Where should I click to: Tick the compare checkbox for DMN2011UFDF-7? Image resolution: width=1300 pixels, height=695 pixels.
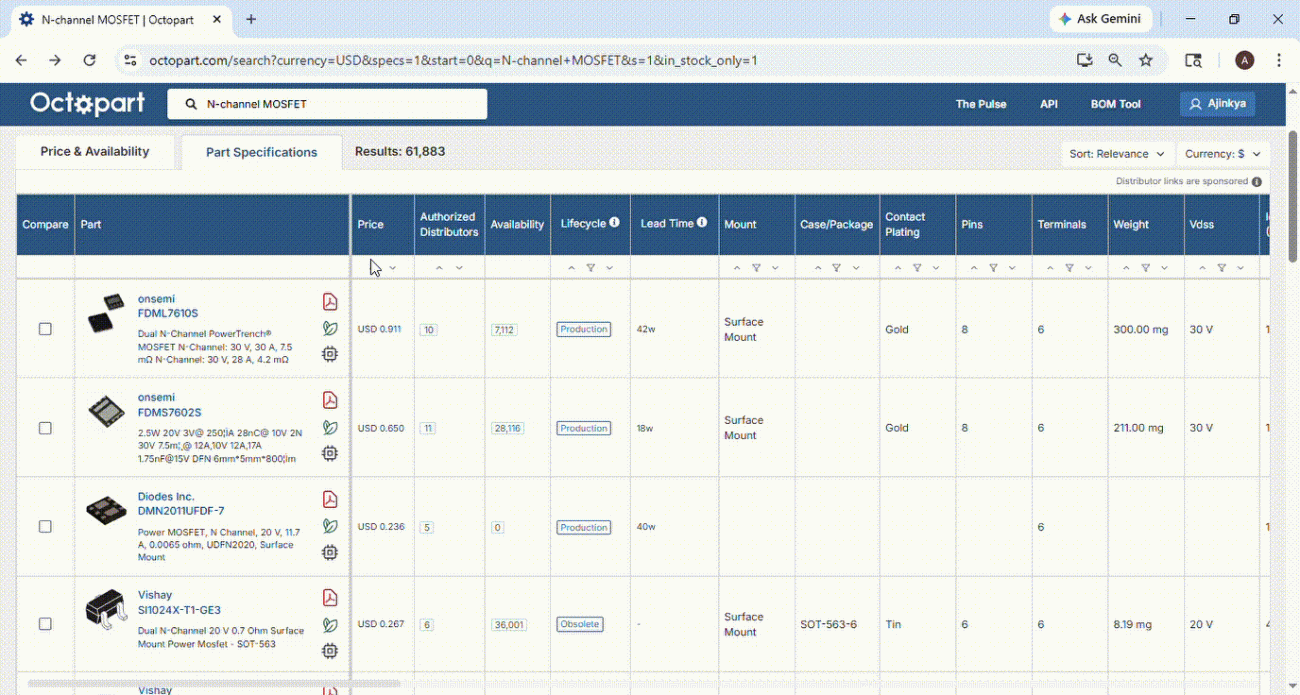(x=45, y=526)
